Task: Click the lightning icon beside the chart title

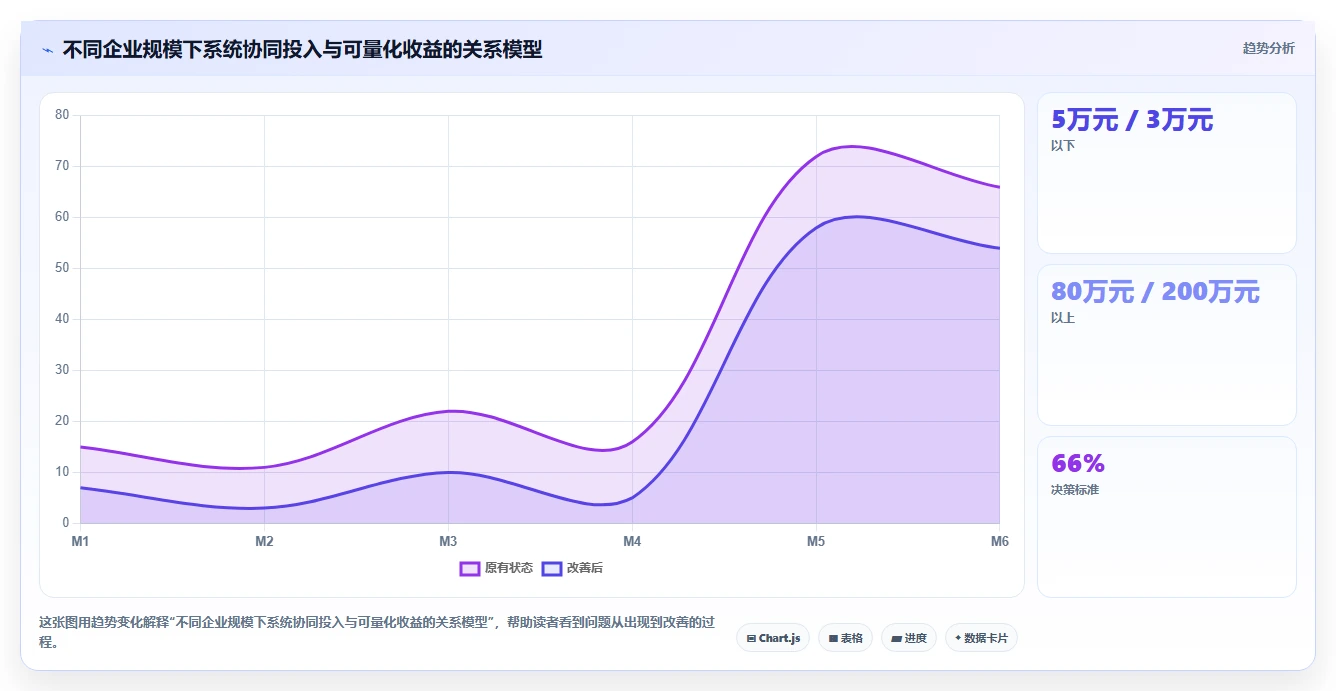Action: pyautogui.click(x=47, y=50)
